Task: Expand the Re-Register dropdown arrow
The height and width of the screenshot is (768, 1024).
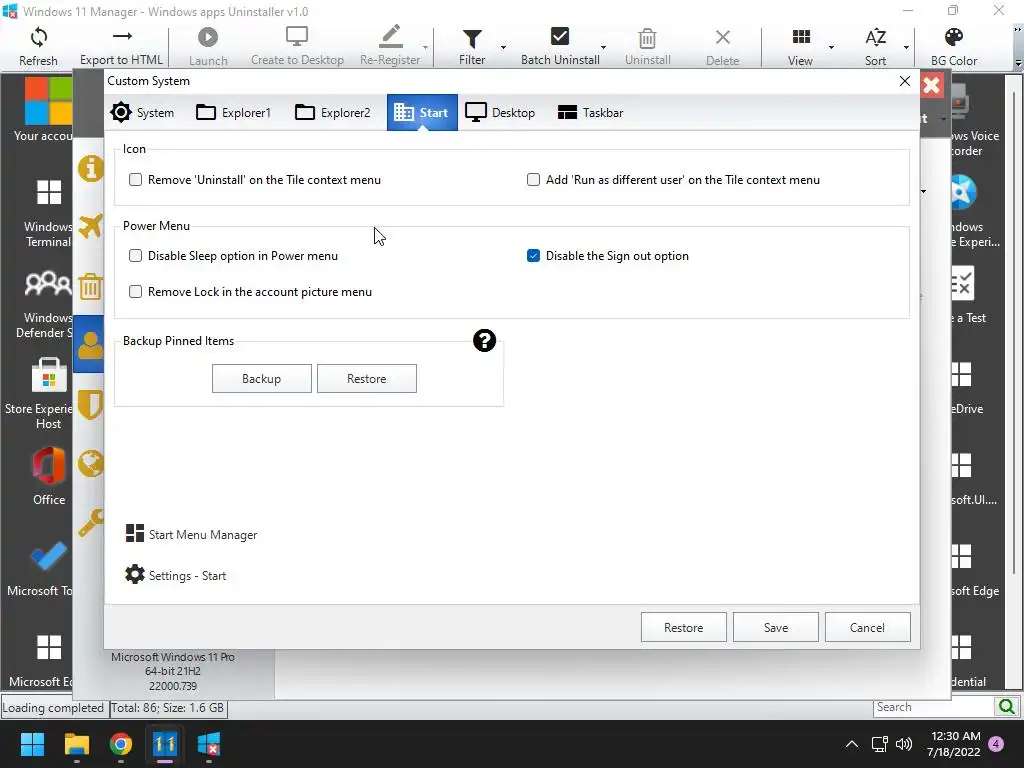Action: 425,47
